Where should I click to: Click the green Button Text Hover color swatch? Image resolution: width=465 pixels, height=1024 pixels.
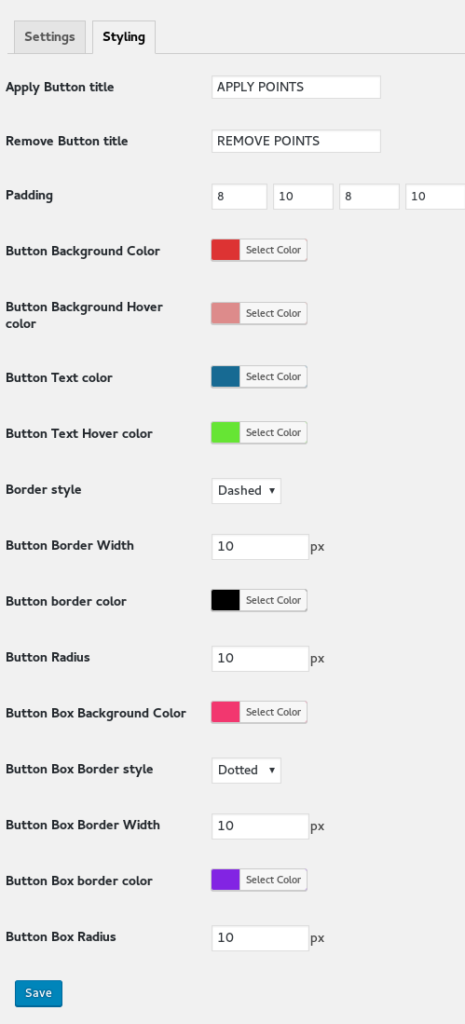[225, 432]
